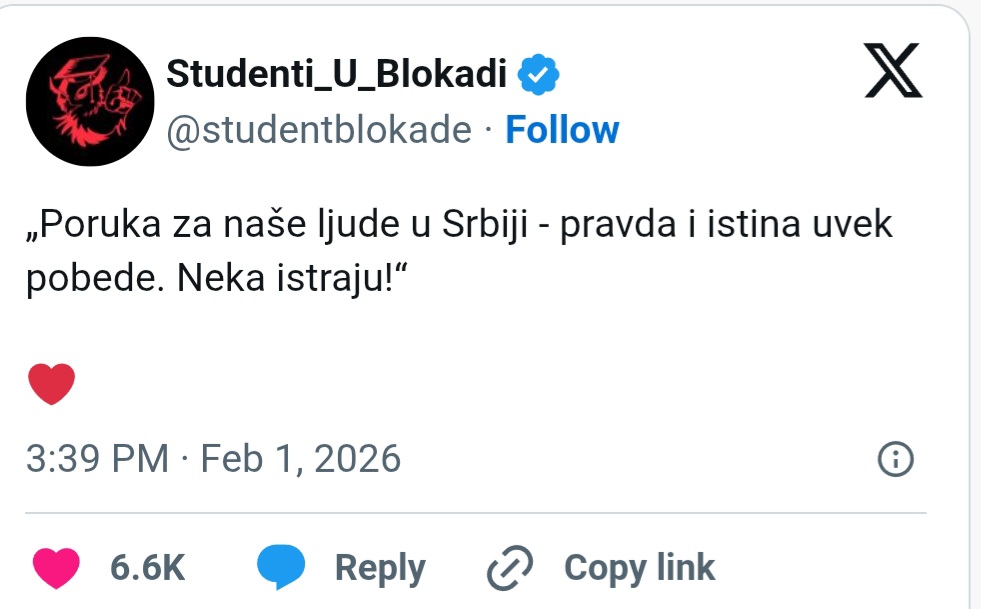The width and height of the screenshot is (981, 609).
Task: Click the blue reply speech bubble icon
Action: [281, 567]
